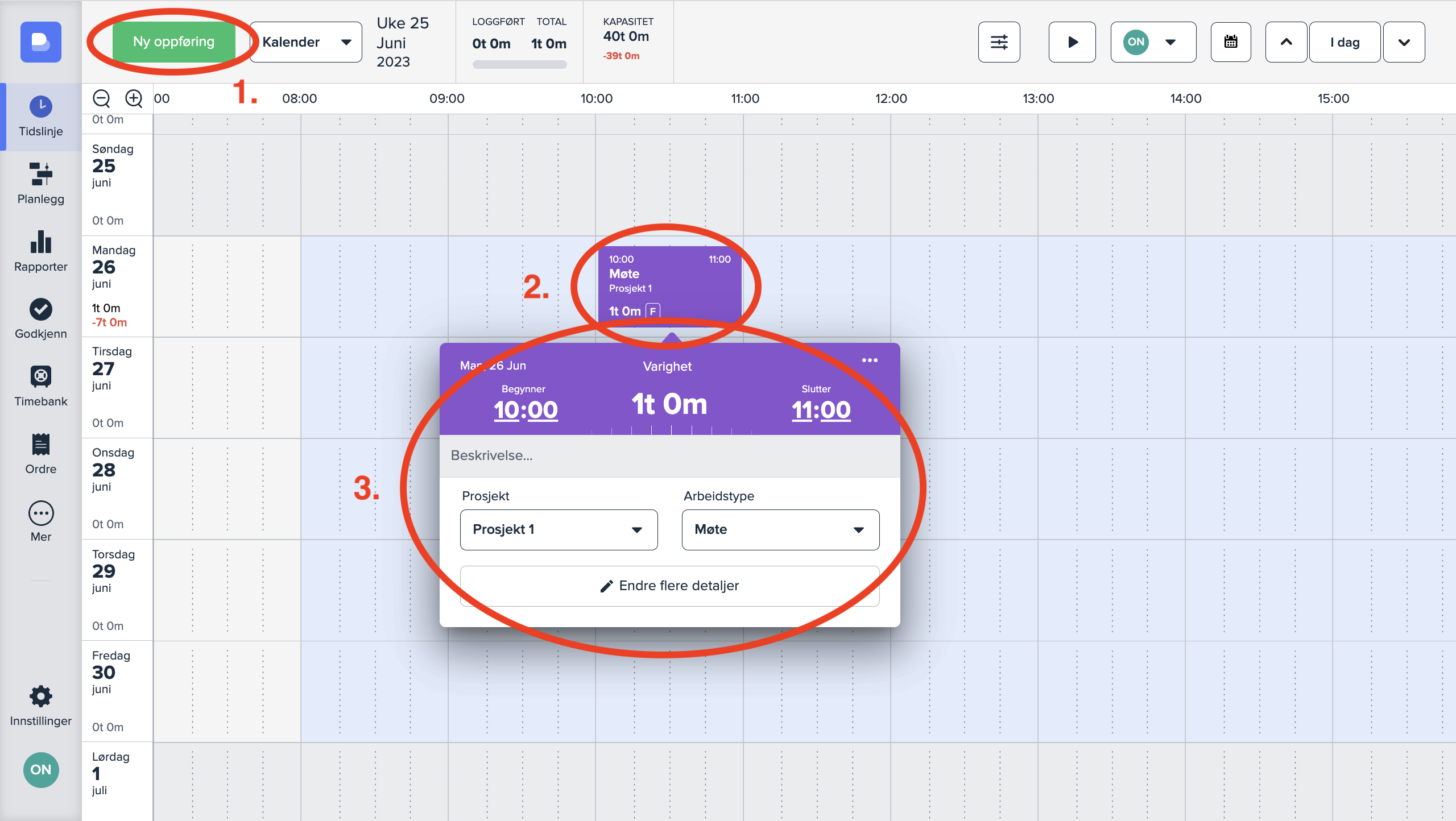Viewport: 1456px width, 821px height.
Task: Open Timebank in the sidebar
Action: coord(40,385)
